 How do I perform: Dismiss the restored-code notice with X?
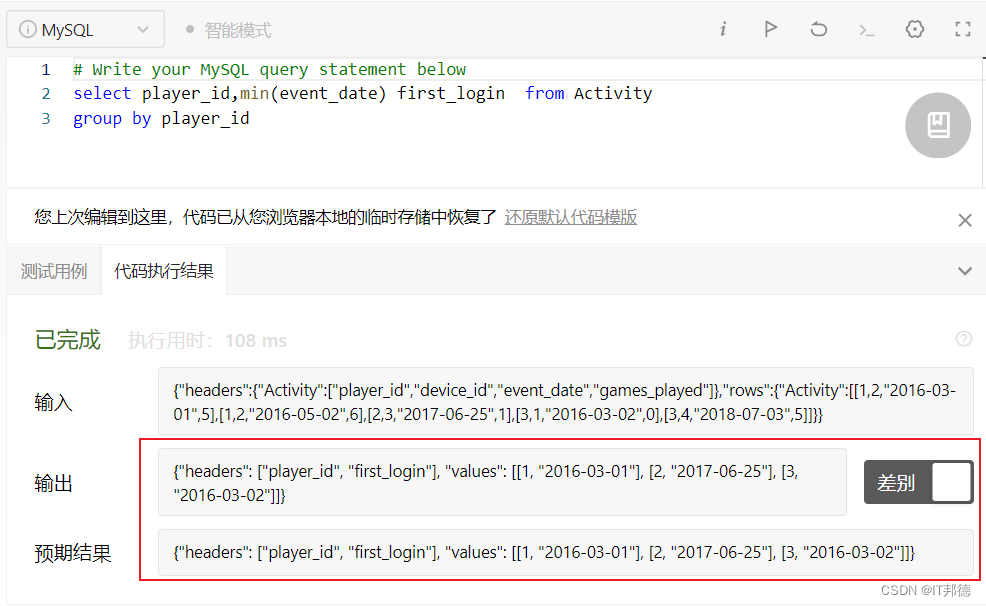[965, 220]
